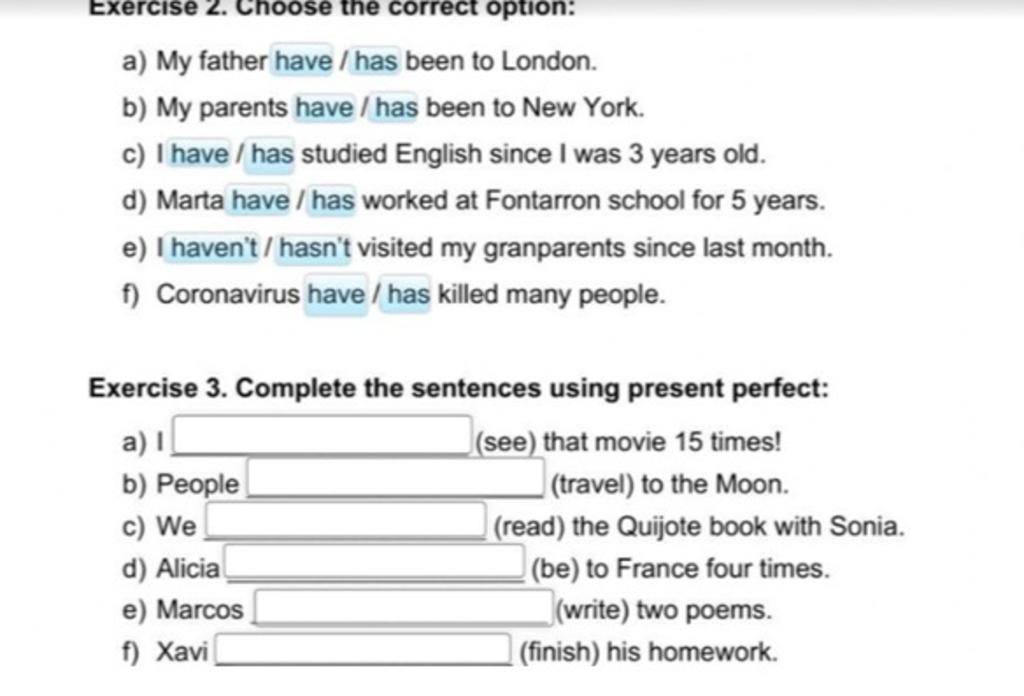
Task: Choose "has" for My parents sentence
Action: click(396, 108)
